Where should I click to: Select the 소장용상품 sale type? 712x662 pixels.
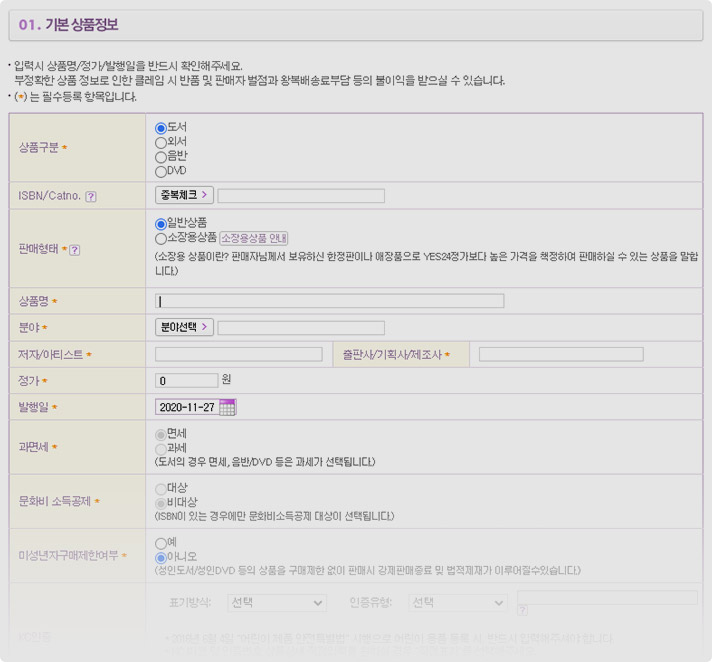pyautogui.click(x=161, y=238)
